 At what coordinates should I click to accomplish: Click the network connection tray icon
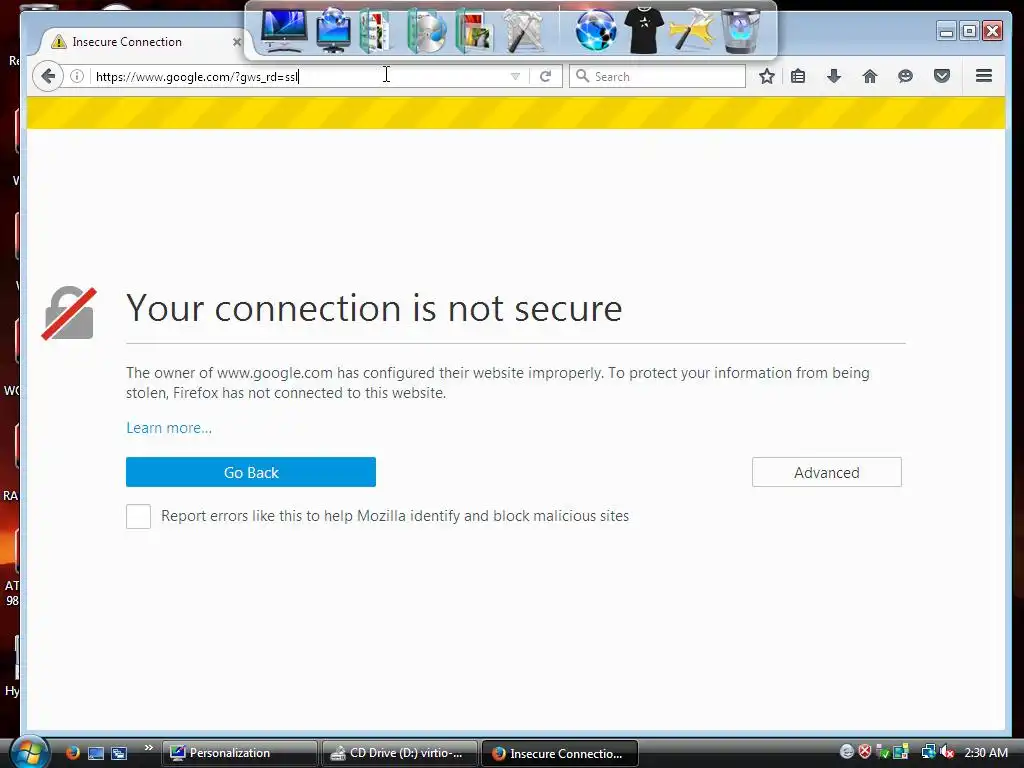tap(928, 752)
